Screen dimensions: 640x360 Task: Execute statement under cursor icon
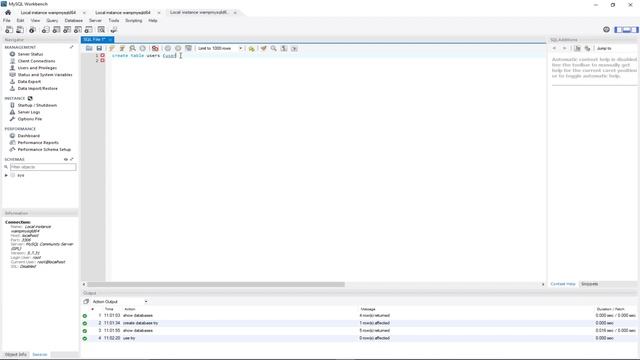click(x=122, y=48)
